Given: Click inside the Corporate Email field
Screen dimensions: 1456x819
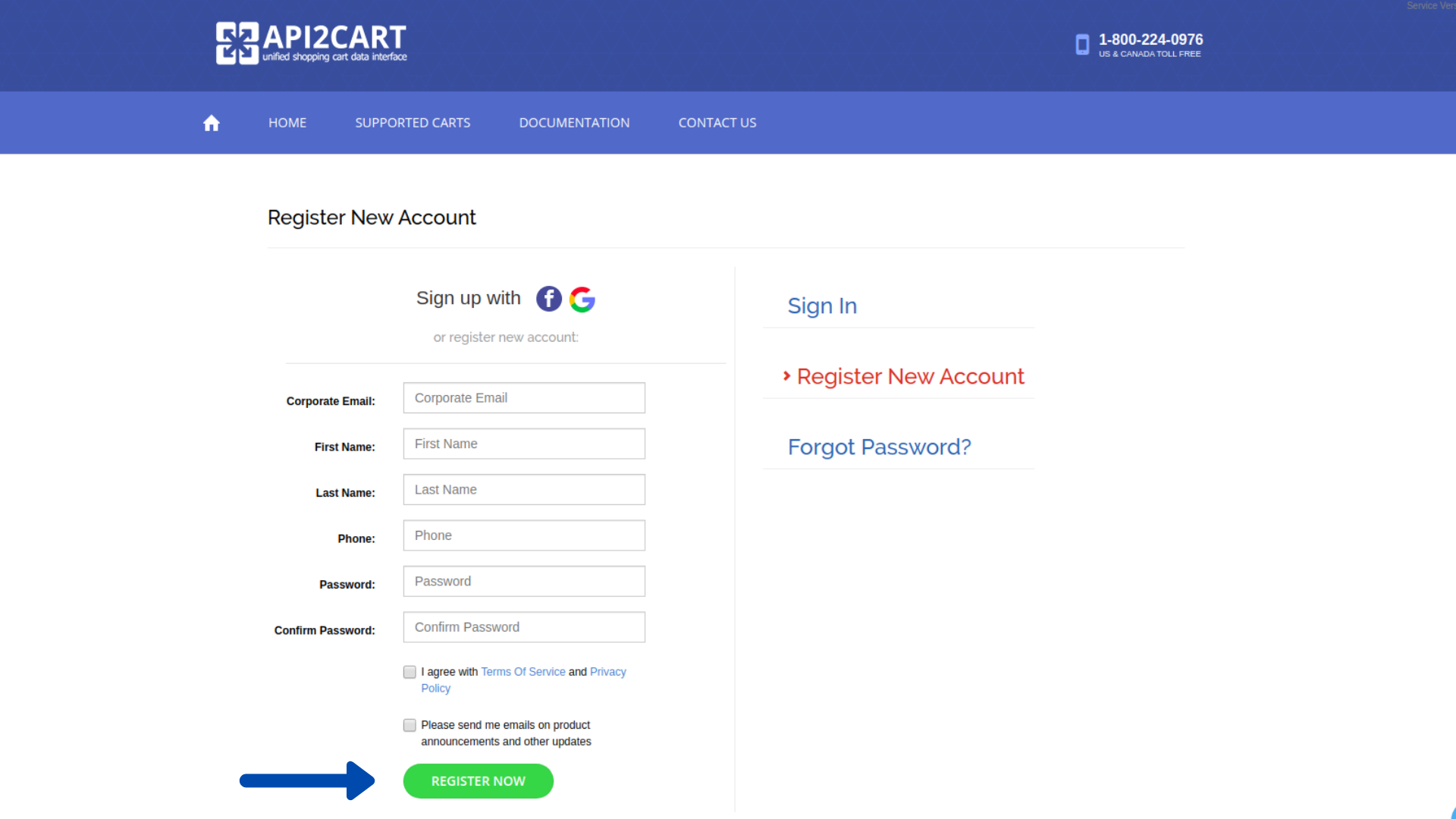Looking at the screenshot, I should pos(523,397).
